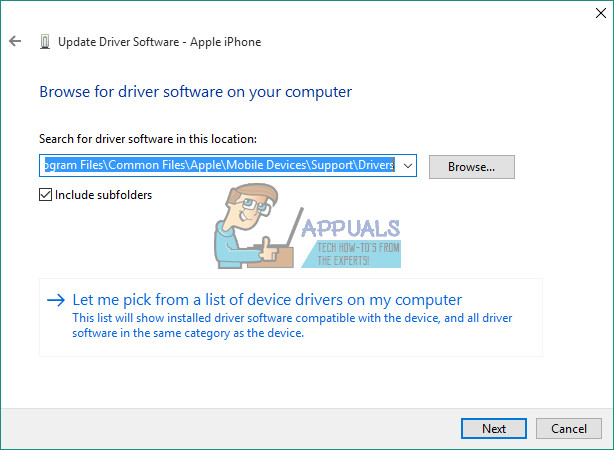Toggle the Include subfolders checkbox
The image size is (614, 450).
pyautogui.click(x=45, y=195)
